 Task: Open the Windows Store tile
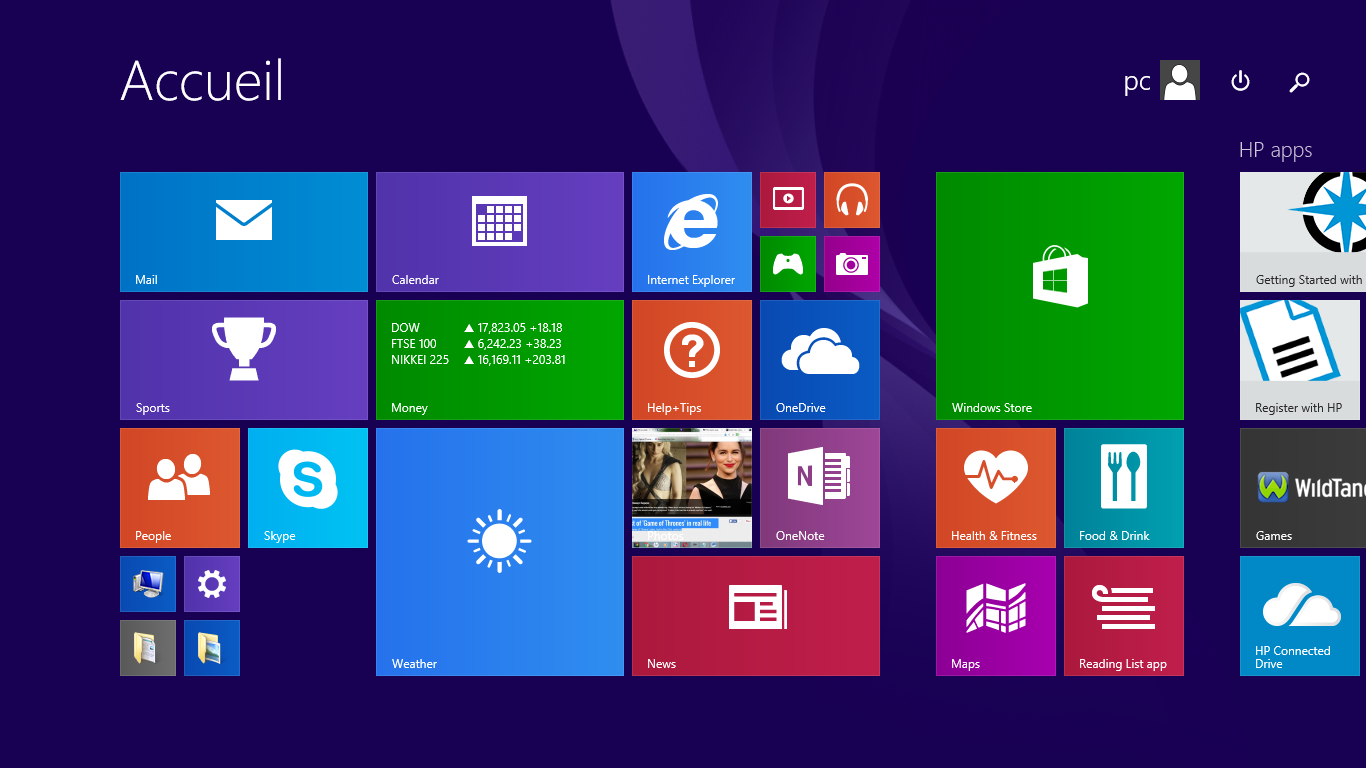(x=1060, y=296)
